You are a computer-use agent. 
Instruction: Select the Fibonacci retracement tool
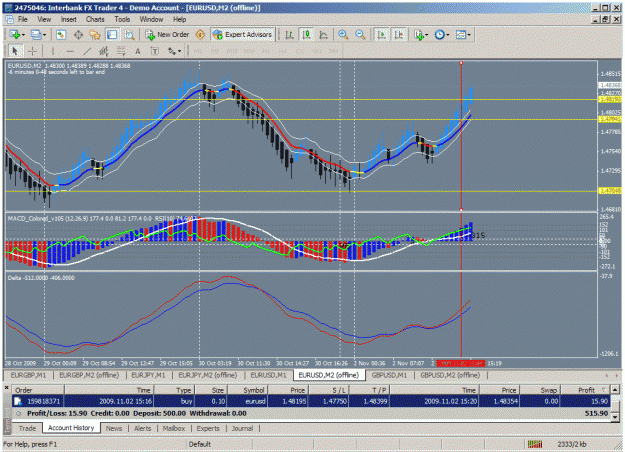121,51
